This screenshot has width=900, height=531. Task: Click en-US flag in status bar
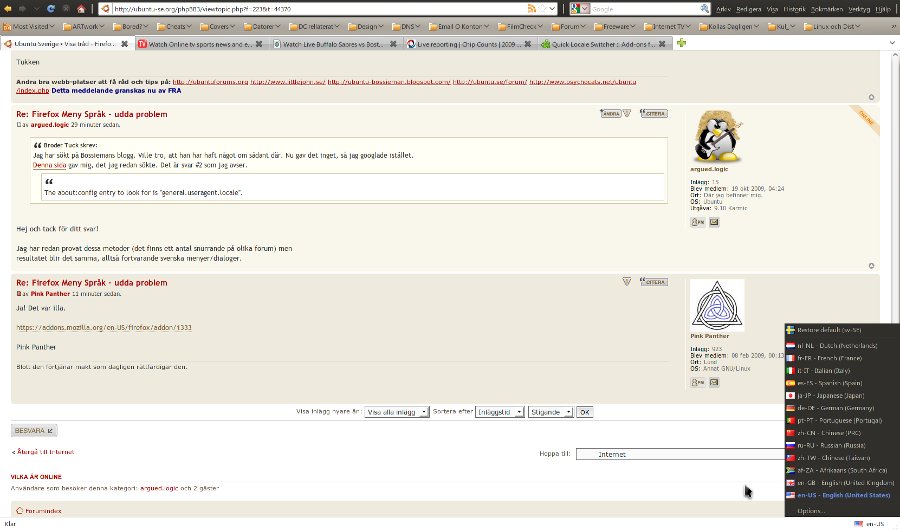pos(859,524)
